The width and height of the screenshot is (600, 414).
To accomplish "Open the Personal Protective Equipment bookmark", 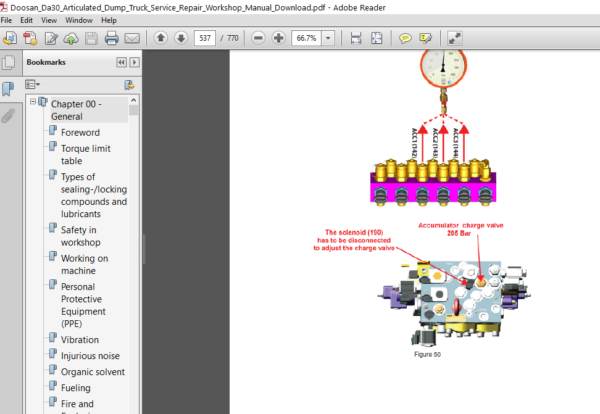I will click(x=83, y=305).
